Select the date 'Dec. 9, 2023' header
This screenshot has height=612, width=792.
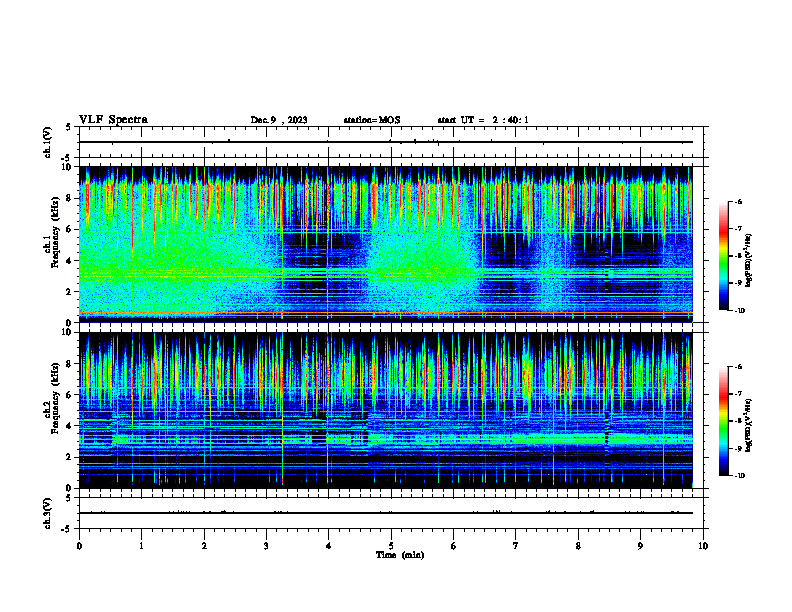pyautogui.click(x=279, y=120)
